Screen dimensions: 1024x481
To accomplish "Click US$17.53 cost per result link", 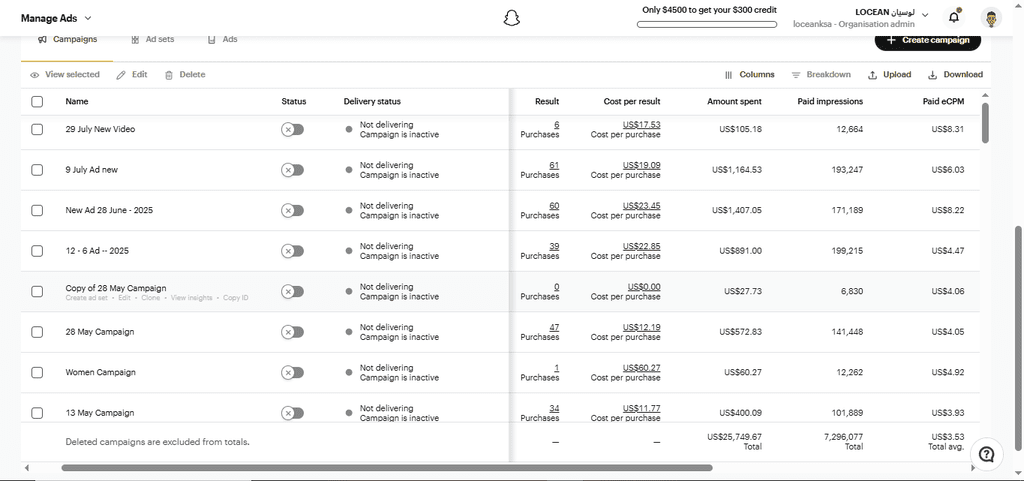I will (x=641, y=125).
